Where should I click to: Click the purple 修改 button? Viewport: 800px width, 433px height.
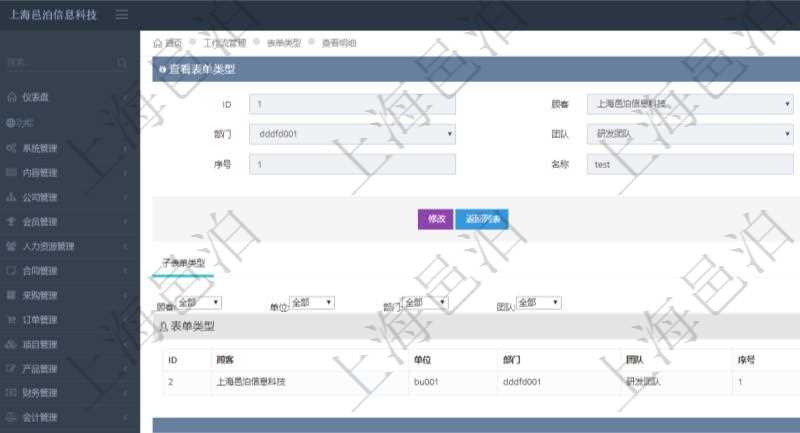pyautogui.click(x=435, y=219)
